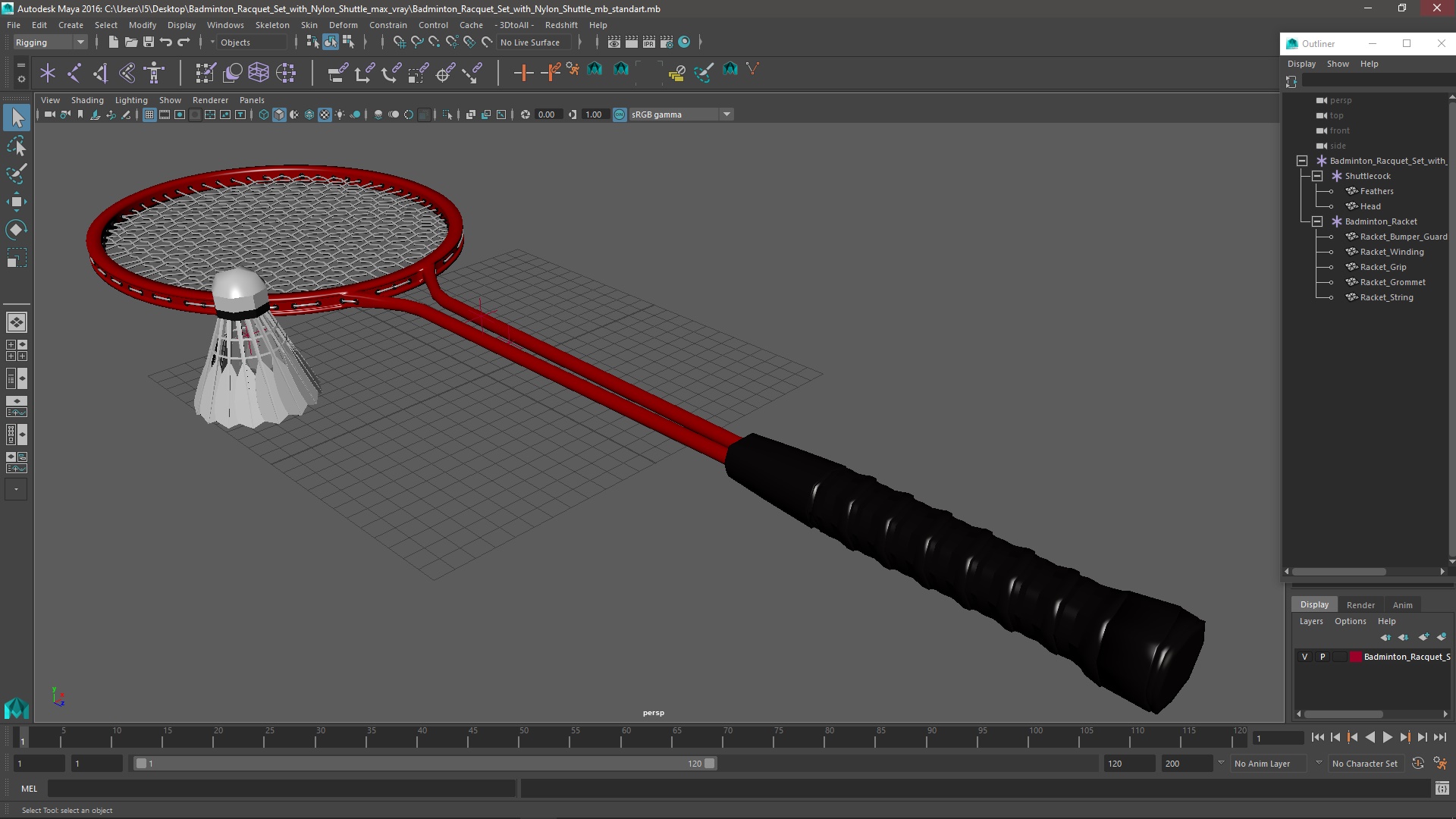Select Racket_Grip in the Outliner
This screenshot has width=1456, height=819.
[x=1382, y=267]
